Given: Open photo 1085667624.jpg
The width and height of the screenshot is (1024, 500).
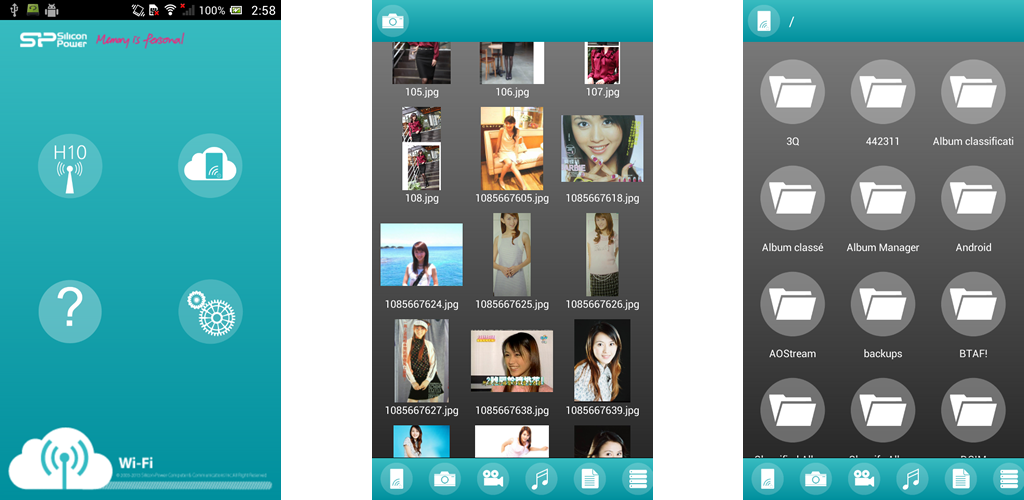Looking at the screenshot, I should tap(421, 255).
